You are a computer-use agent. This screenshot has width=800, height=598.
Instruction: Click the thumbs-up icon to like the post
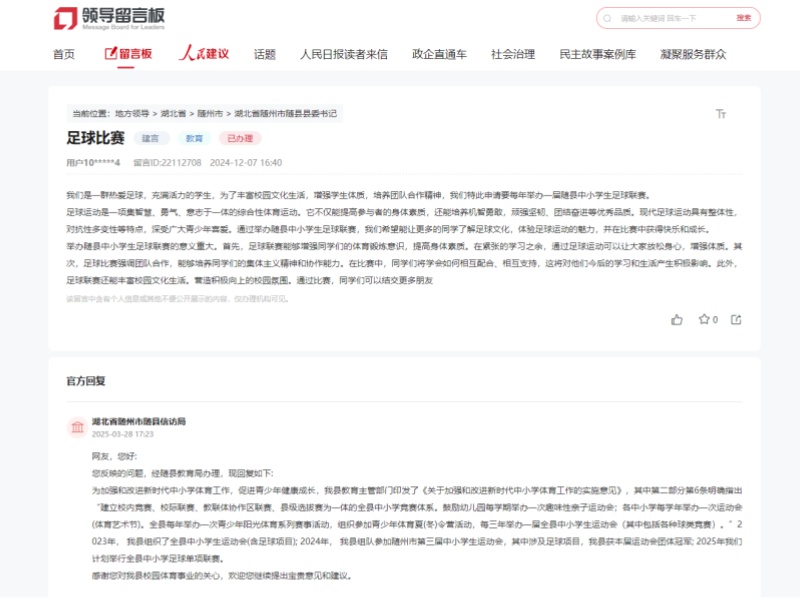click(677, 319)
